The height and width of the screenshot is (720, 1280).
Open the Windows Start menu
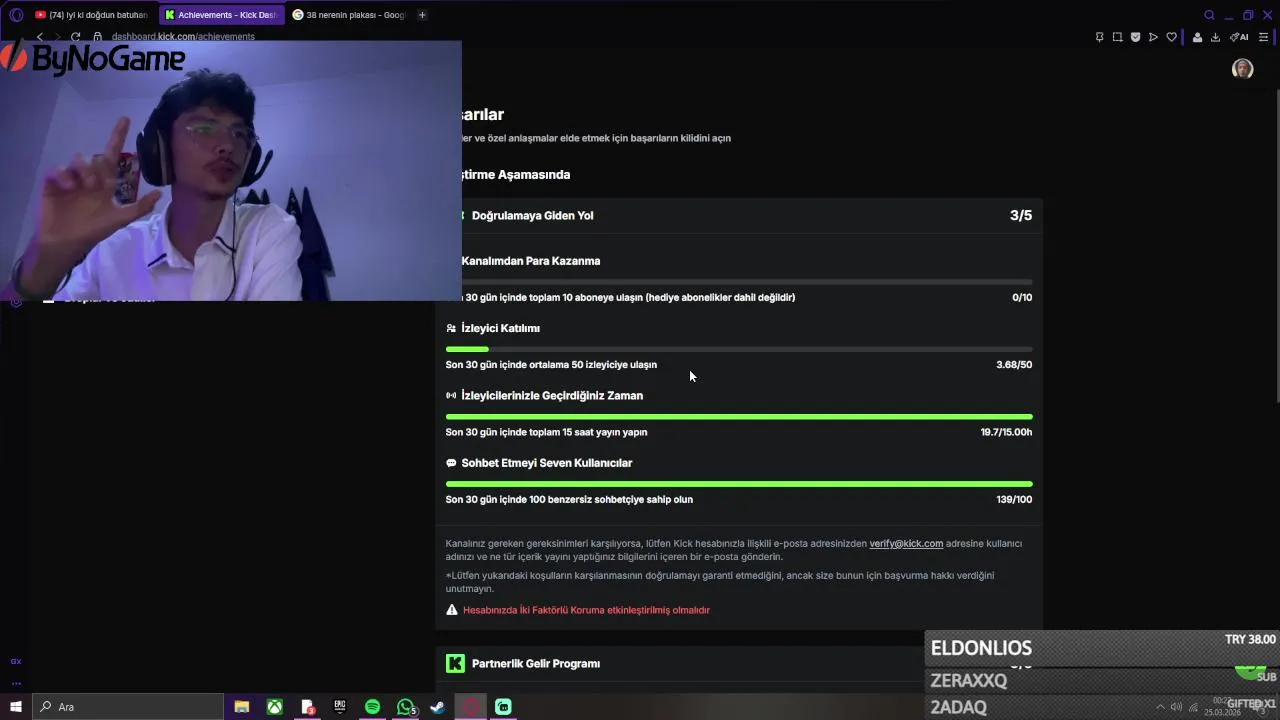coord(16,707)
